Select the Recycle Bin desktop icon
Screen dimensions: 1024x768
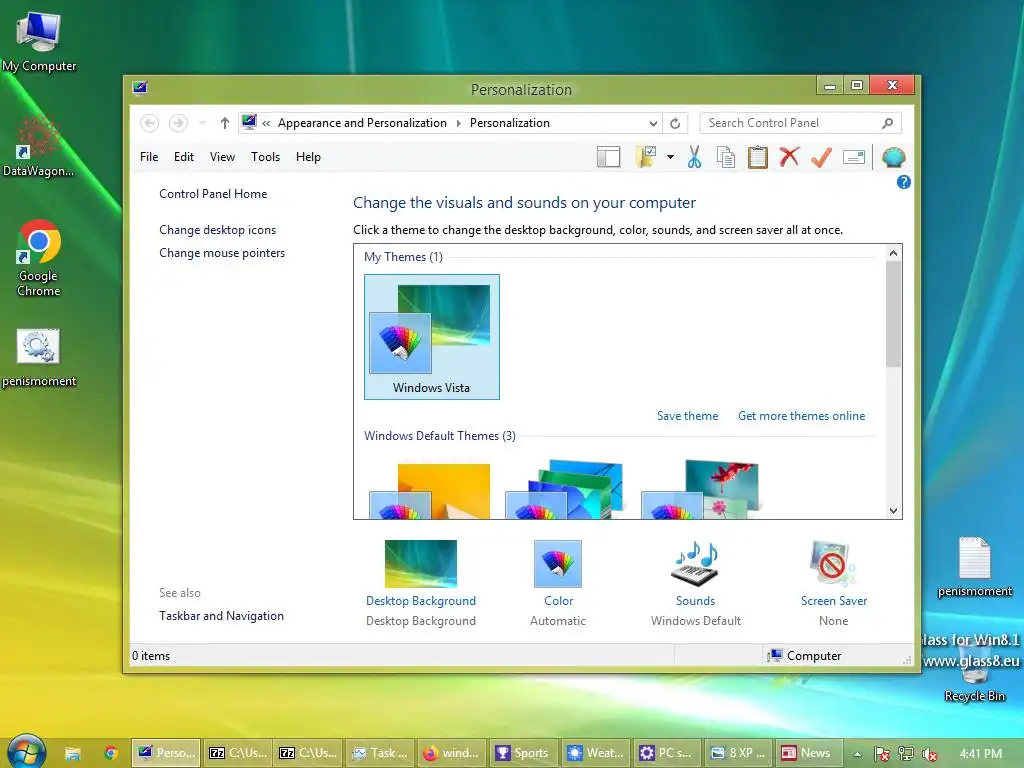(x=974, y=673)
